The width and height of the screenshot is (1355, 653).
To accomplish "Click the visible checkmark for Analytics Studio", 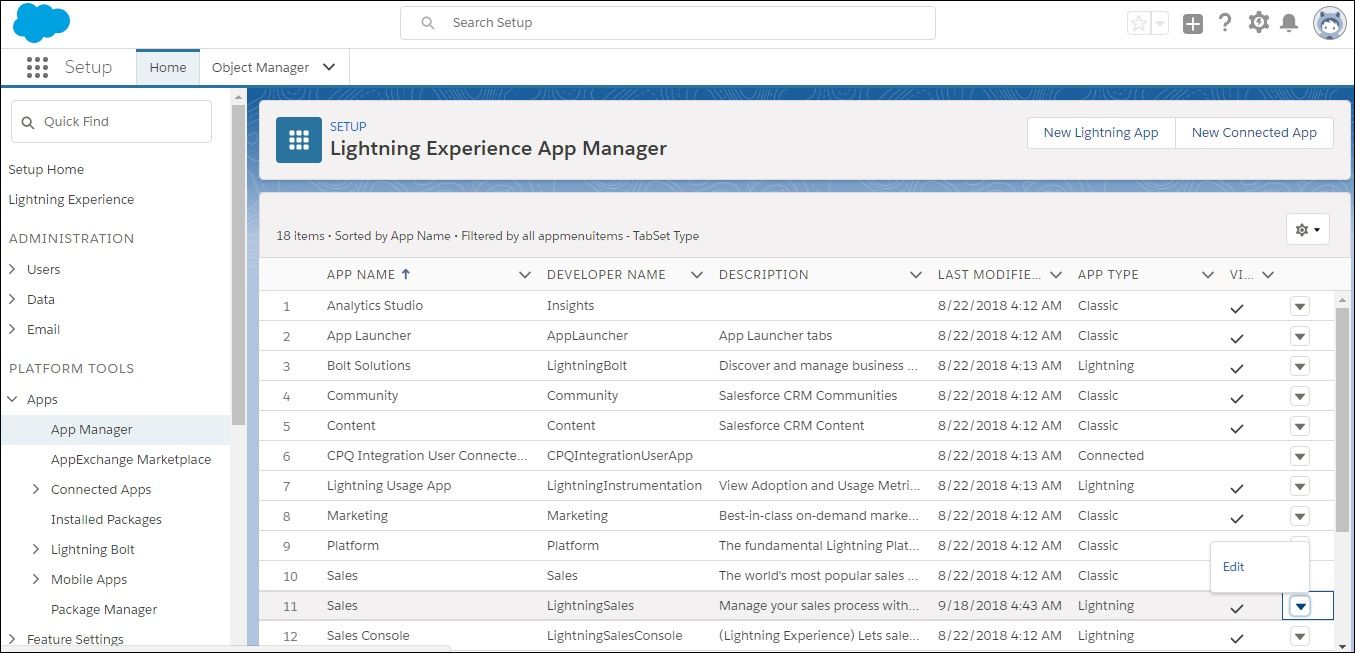I will [x=1237, y=308].
